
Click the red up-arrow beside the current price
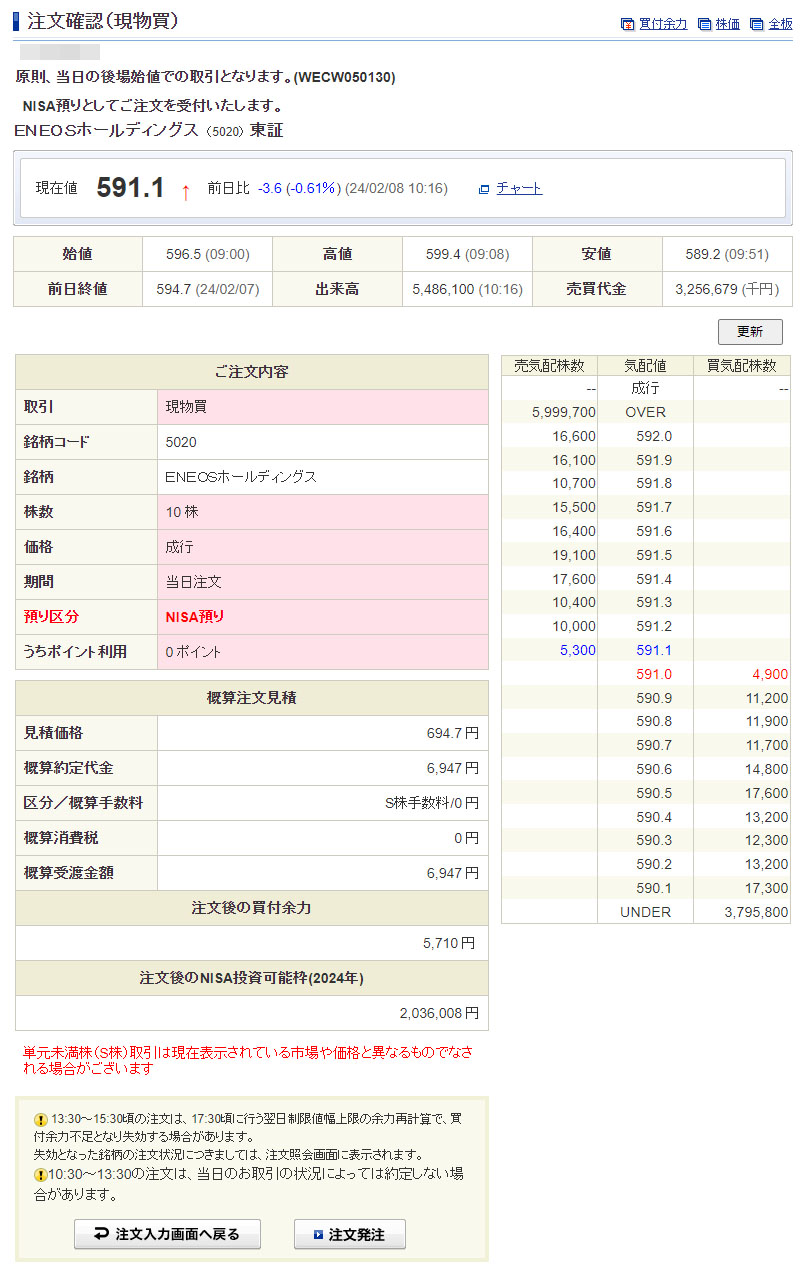185,190
